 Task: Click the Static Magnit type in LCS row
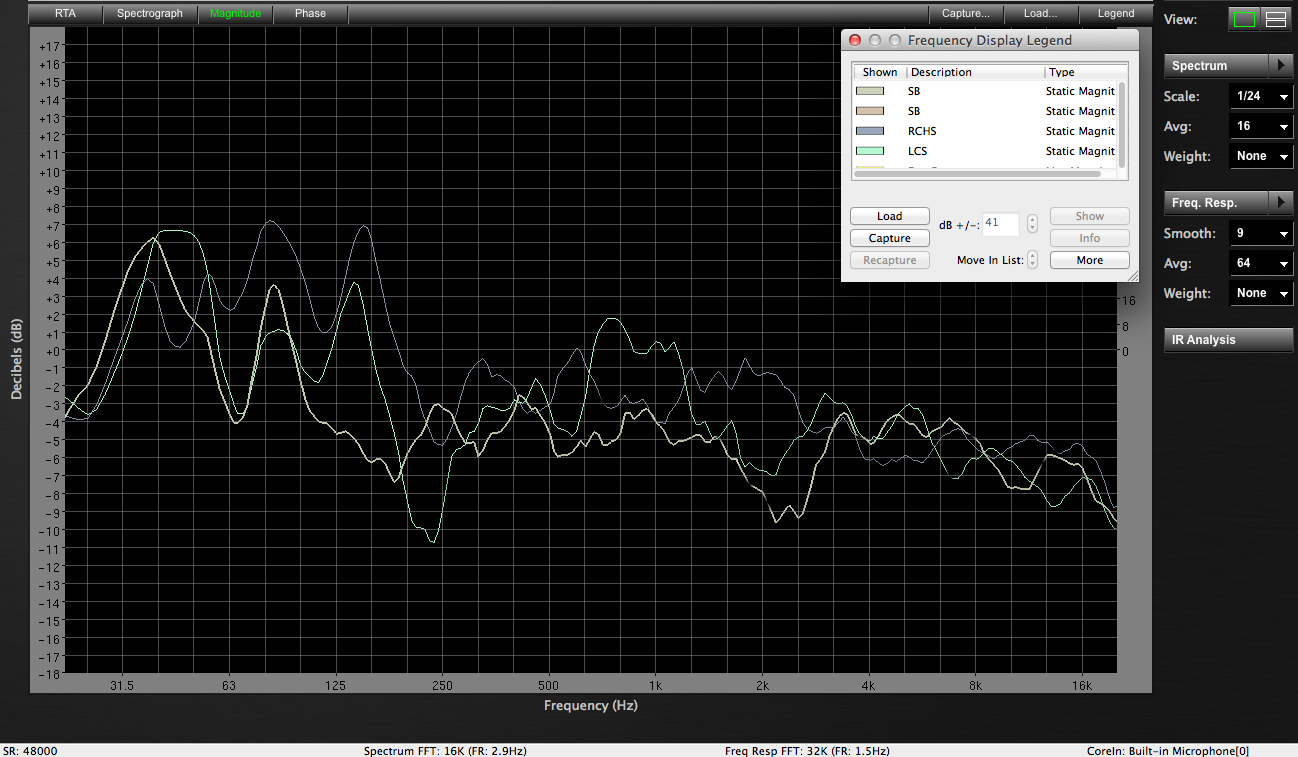1080,151
